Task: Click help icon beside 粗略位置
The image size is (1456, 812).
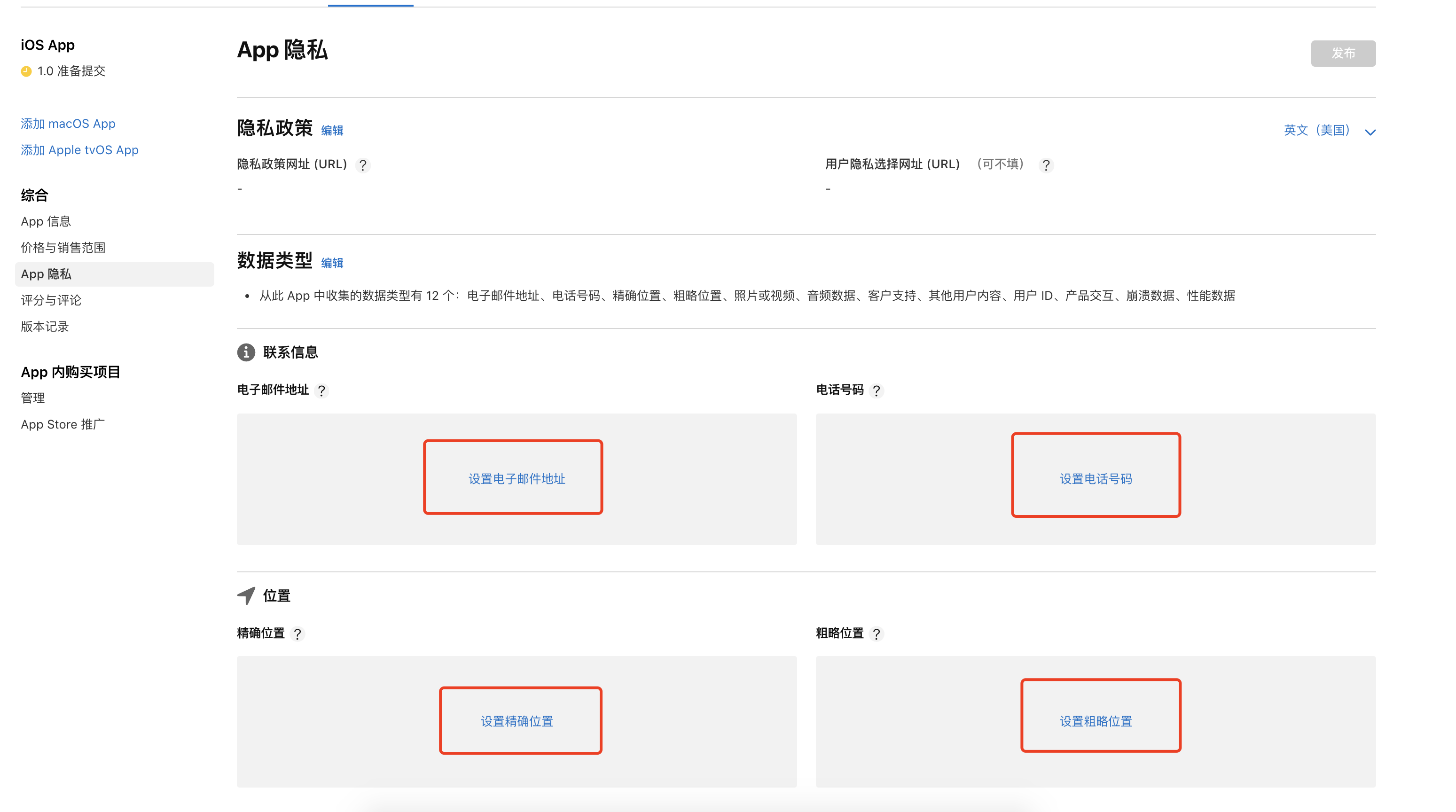Action: 877,634
